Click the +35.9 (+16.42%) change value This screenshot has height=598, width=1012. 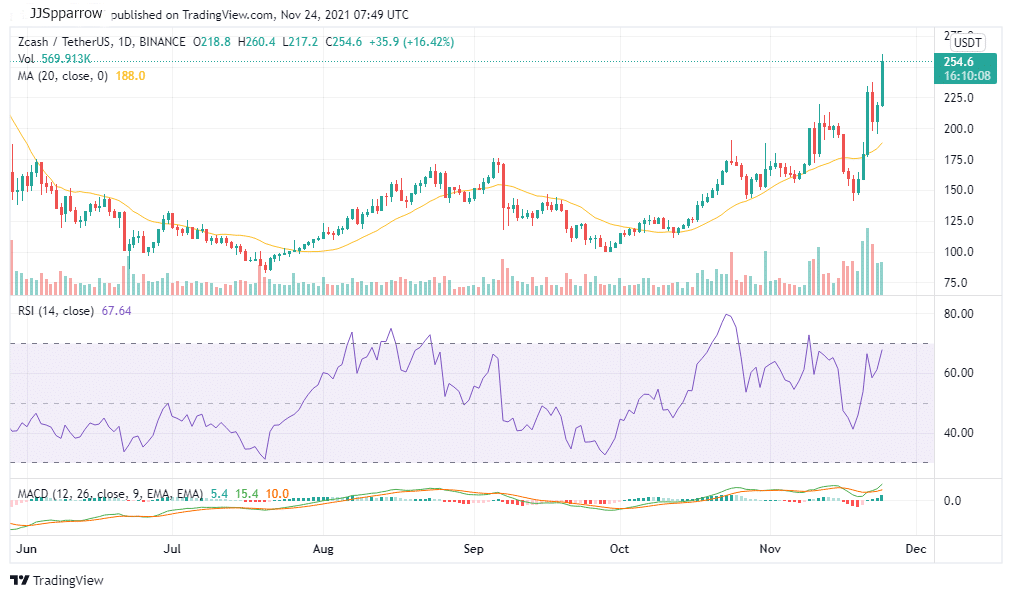[412, 42]
